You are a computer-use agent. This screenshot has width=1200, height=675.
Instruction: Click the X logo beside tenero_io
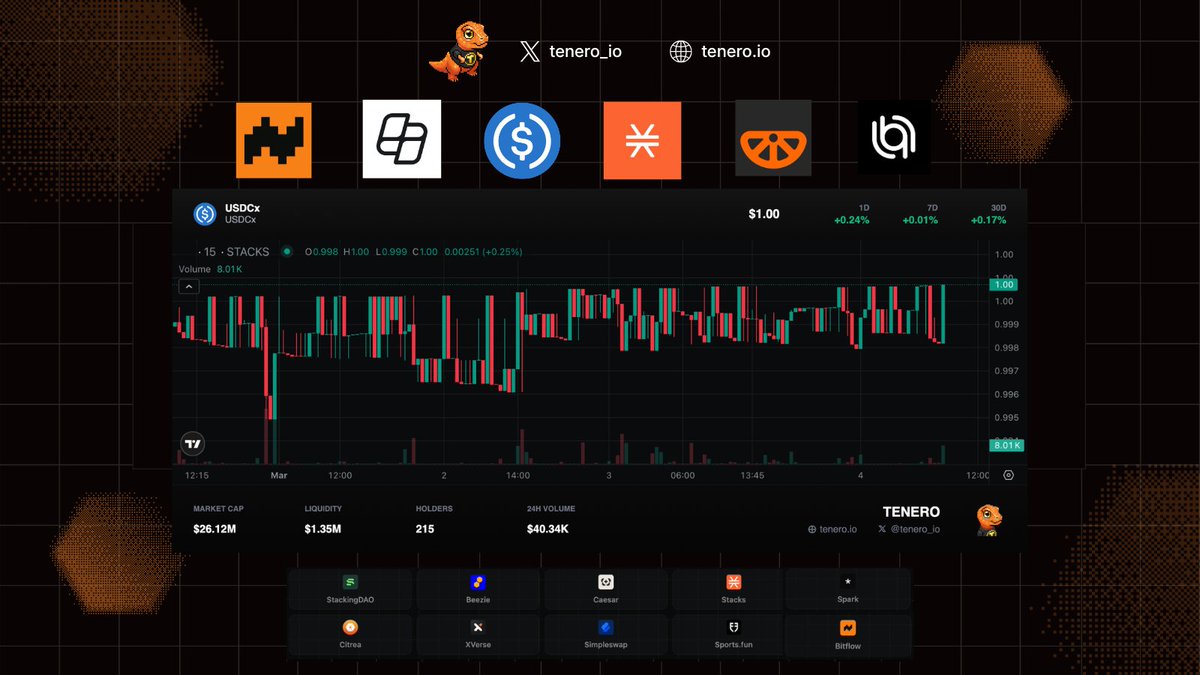[530, 52]
